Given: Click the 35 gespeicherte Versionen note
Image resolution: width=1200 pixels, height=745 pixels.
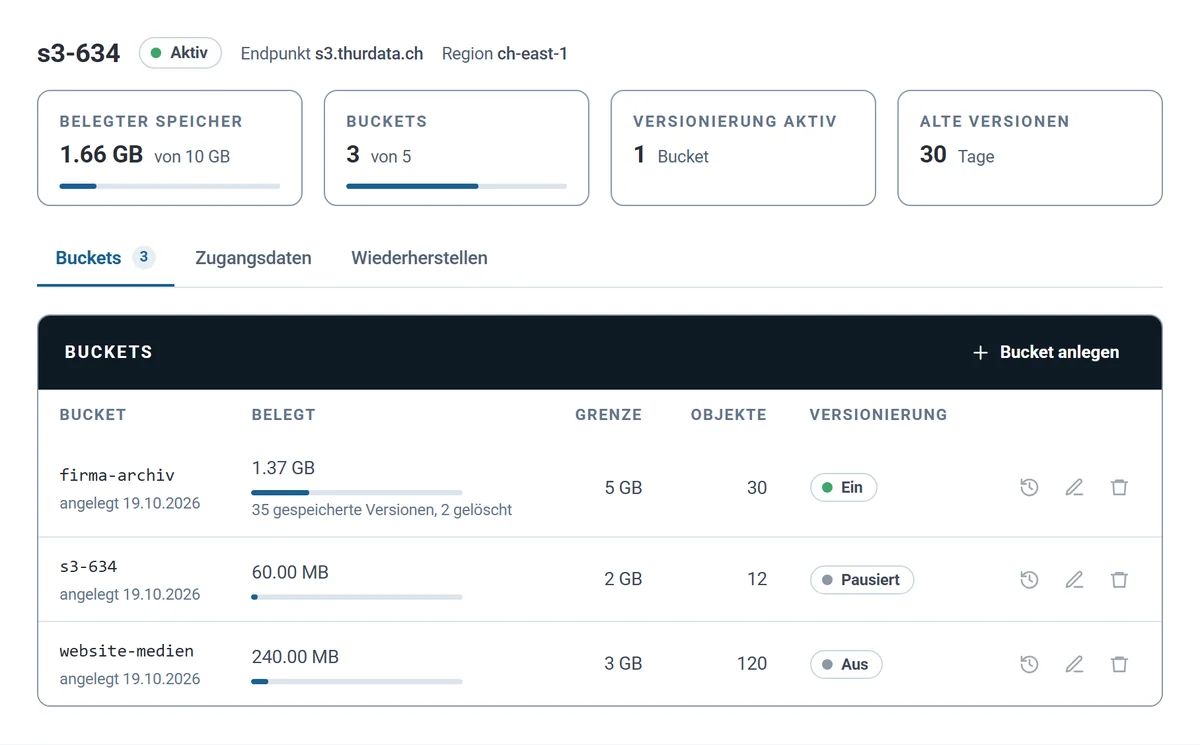Looking at the screenshot, I should 382,510.
